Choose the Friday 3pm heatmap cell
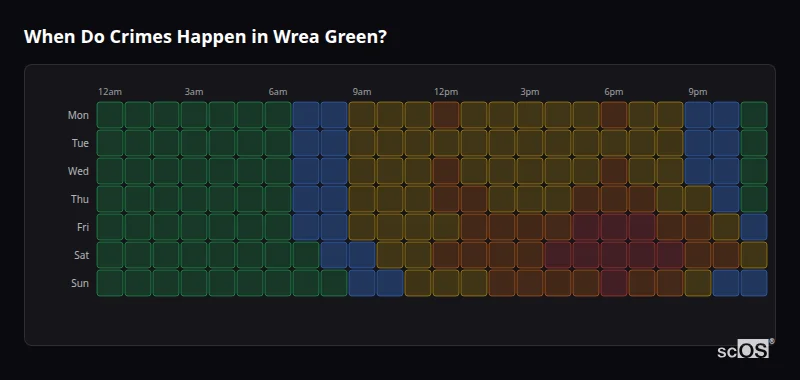 (530, 227)
